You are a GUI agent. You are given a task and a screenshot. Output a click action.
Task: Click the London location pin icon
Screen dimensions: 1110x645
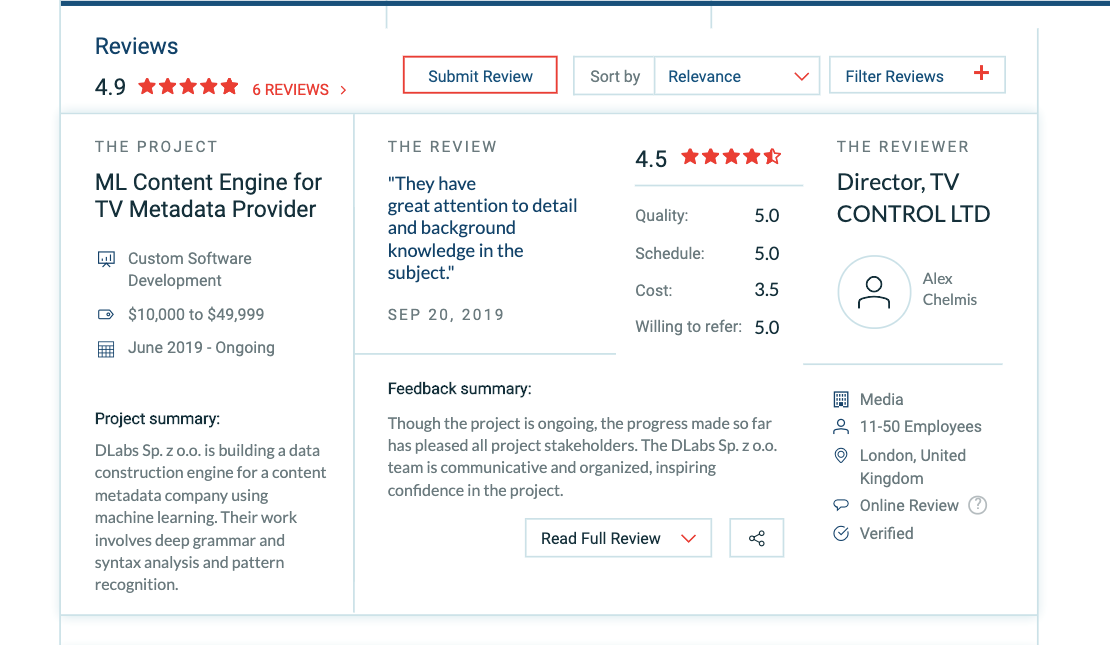coord(841,456)
